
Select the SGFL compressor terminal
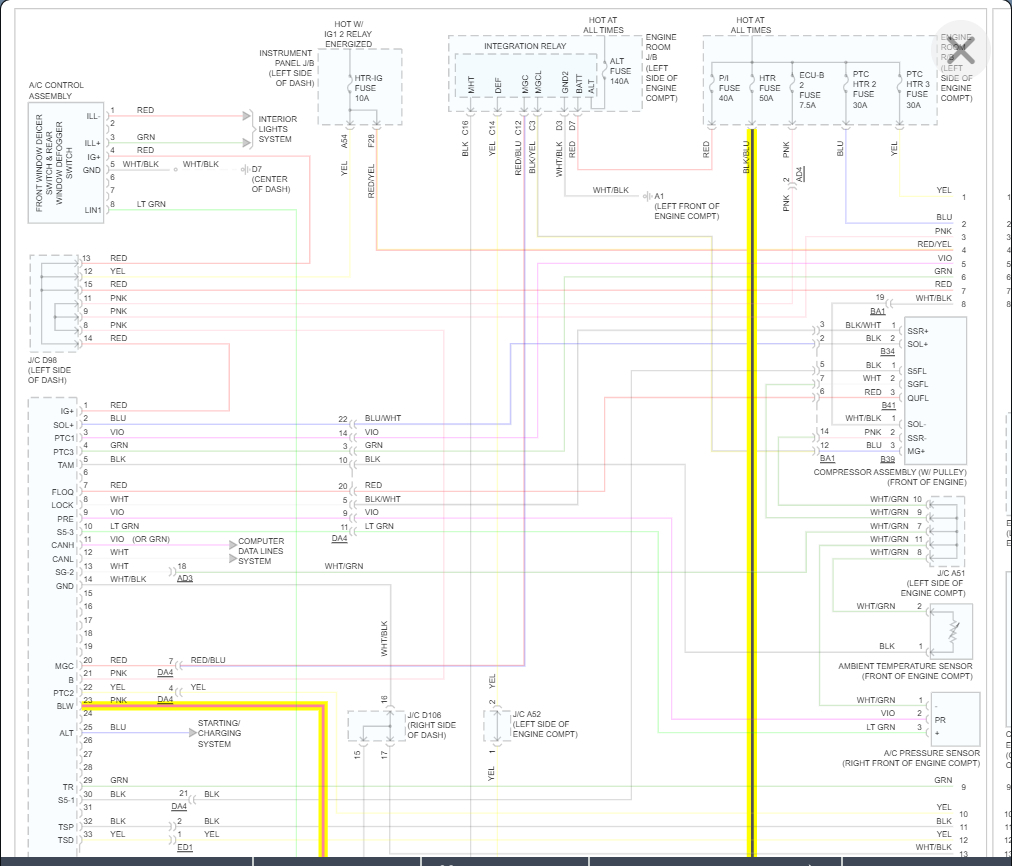(x=918, y=384)
